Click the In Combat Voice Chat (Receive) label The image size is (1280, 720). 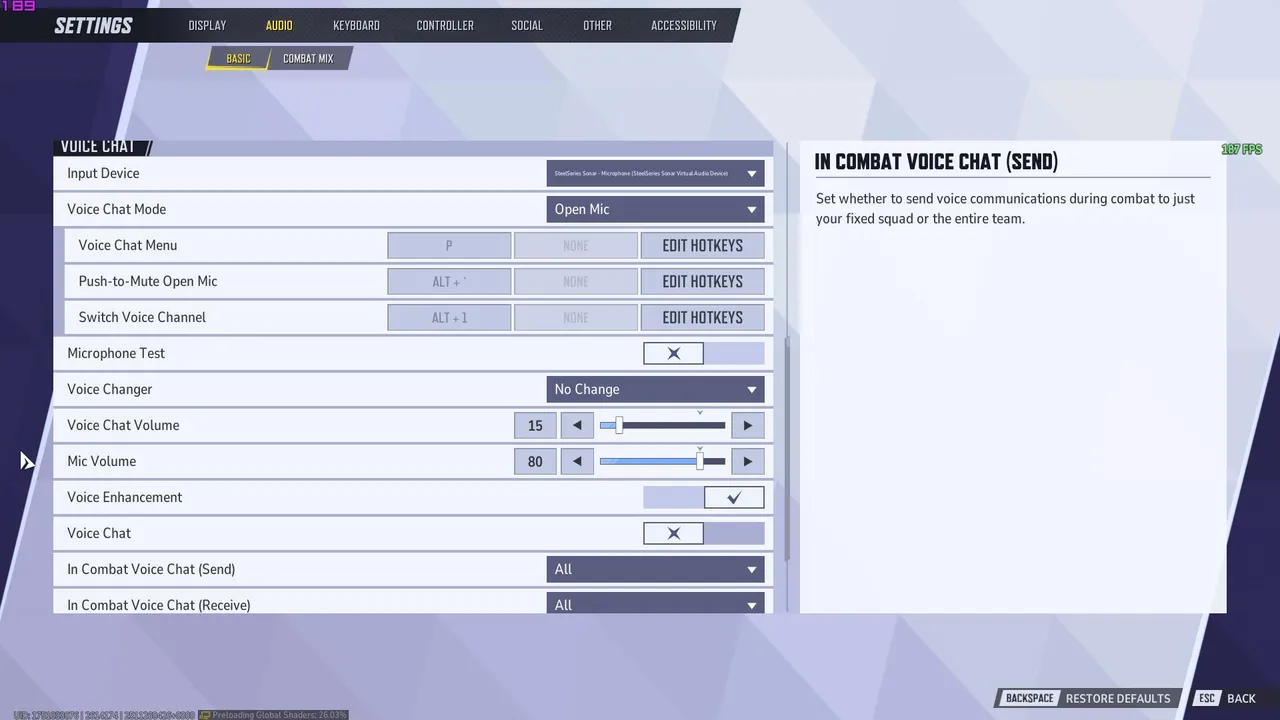click(x=158, y=604)
